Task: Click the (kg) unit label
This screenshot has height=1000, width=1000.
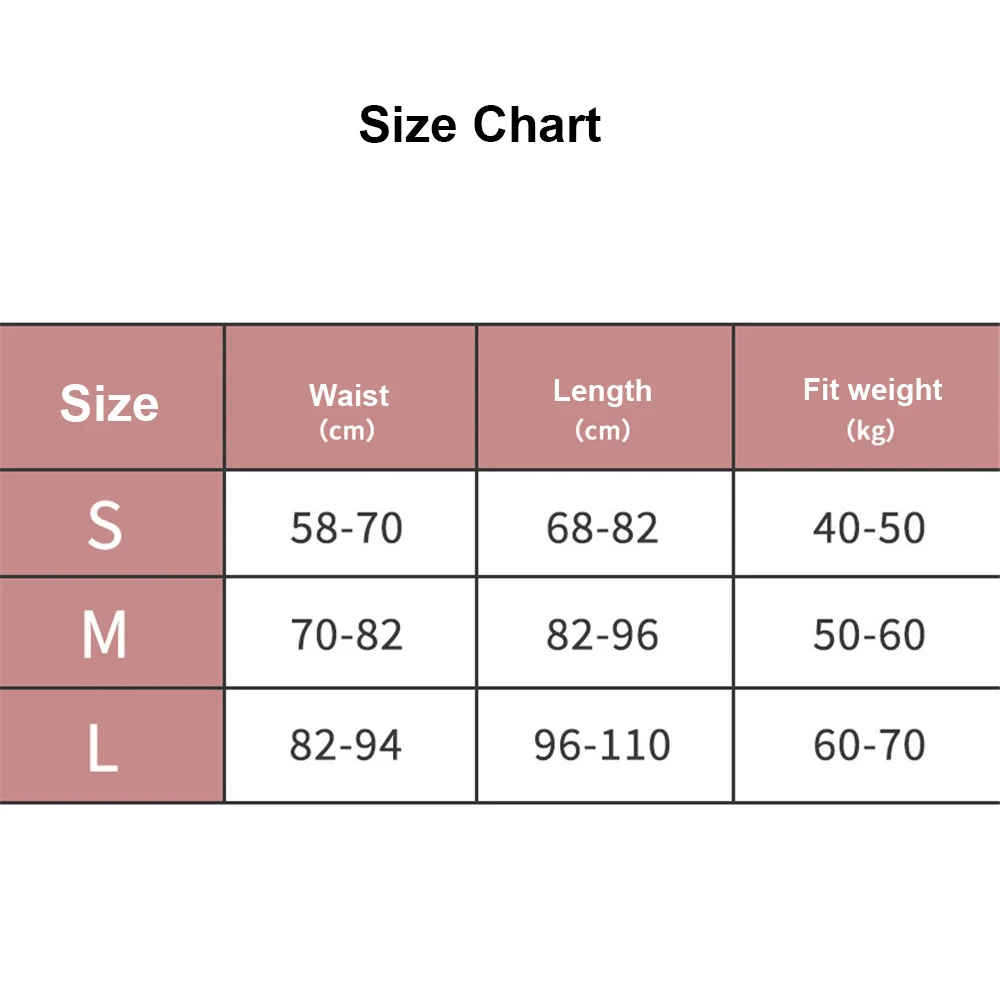Action: coord(870,430)
